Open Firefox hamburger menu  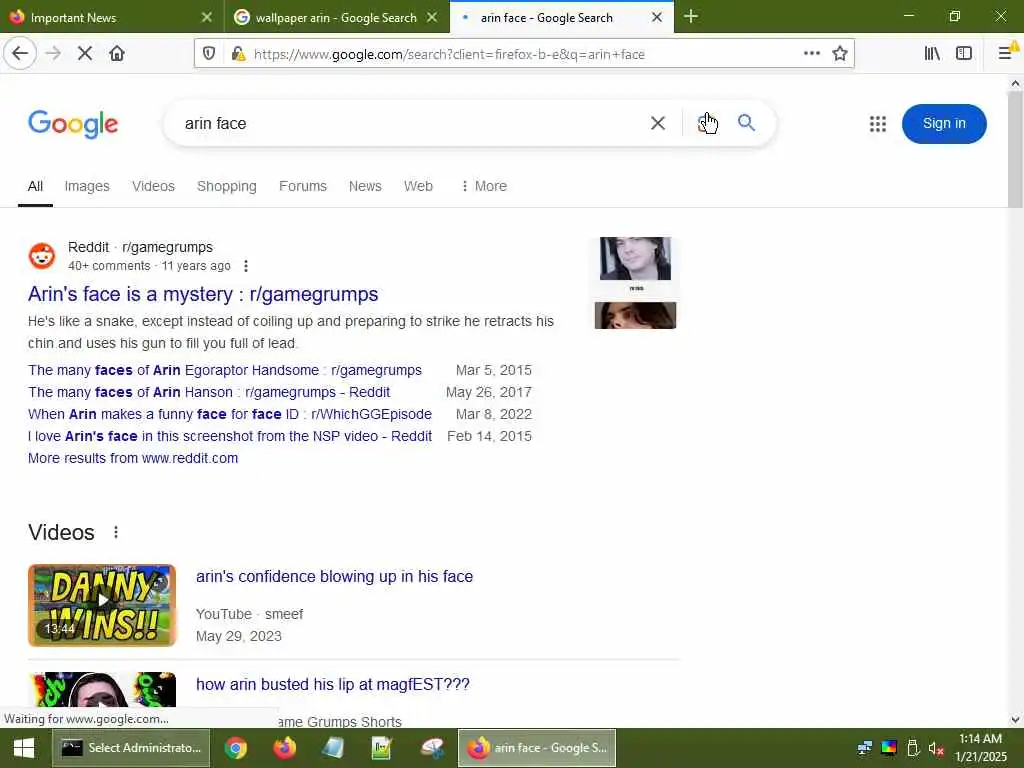pos(1006,54)
